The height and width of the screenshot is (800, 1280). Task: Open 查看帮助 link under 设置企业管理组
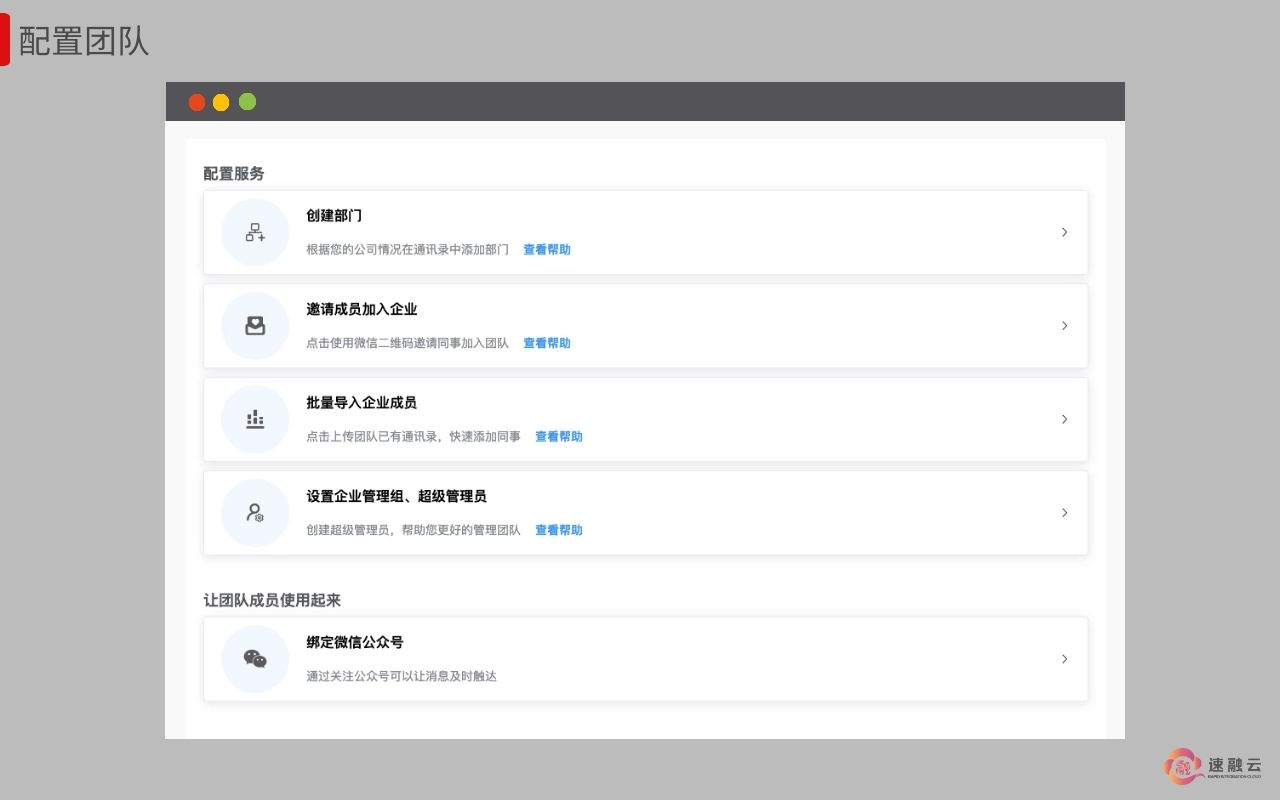tap(559, 530)
